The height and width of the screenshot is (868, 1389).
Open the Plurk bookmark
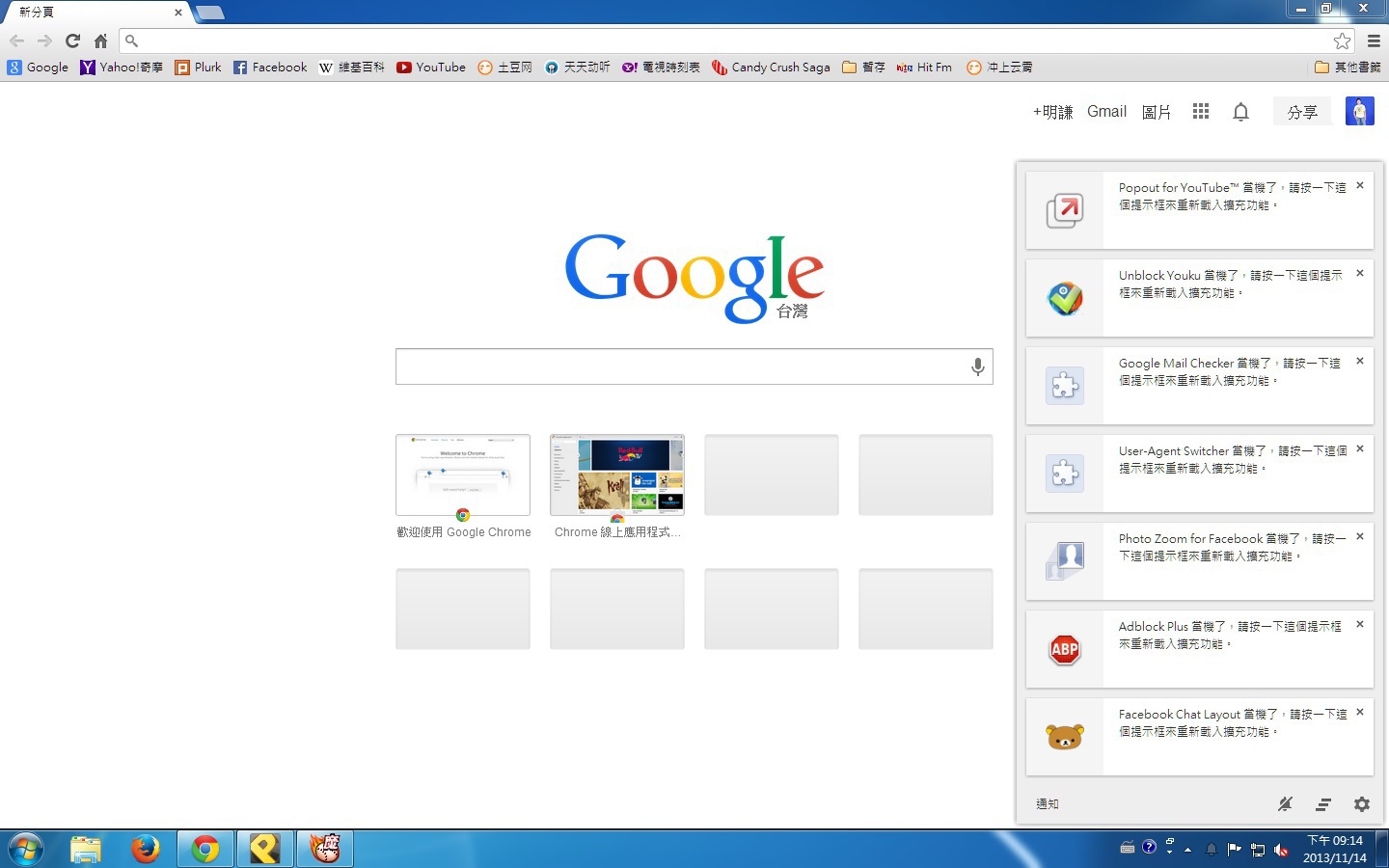pos(198,68)
